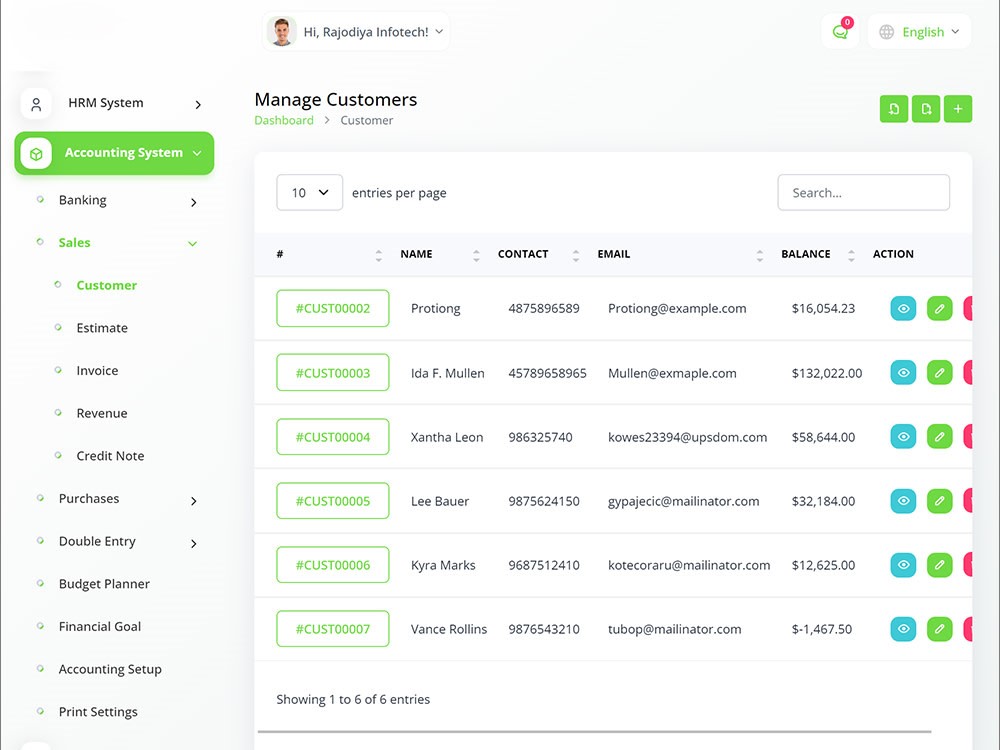Click the HRM System user icon
1000x750 pixels.
36,104
